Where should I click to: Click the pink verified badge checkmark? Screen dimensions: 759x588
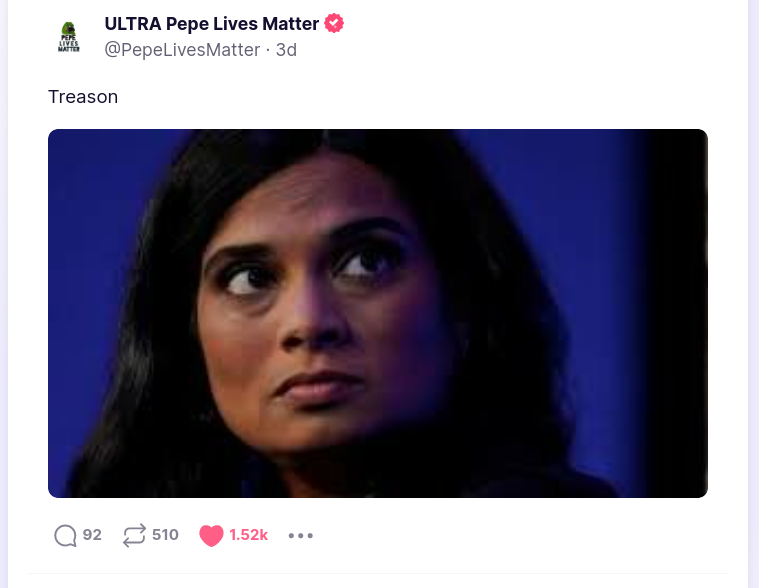pyautogui.click(x=334, y=23)
